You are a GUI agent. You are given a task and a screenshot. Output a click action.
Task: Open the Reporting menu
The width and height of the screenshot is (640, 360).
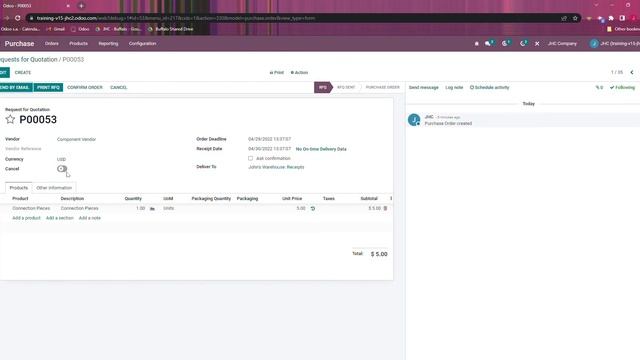108,43
